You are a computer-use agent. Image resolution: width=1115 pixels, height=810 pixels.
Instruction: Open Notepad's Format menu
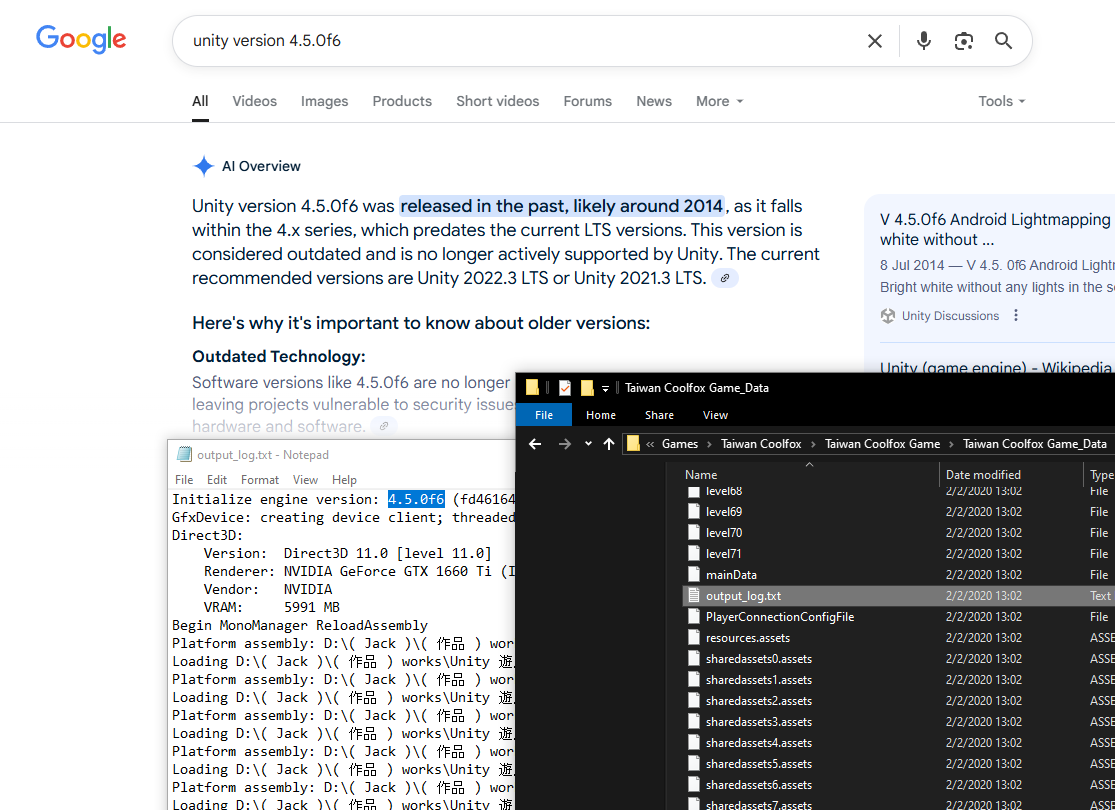pyautogui.click(x=260, y=480)
